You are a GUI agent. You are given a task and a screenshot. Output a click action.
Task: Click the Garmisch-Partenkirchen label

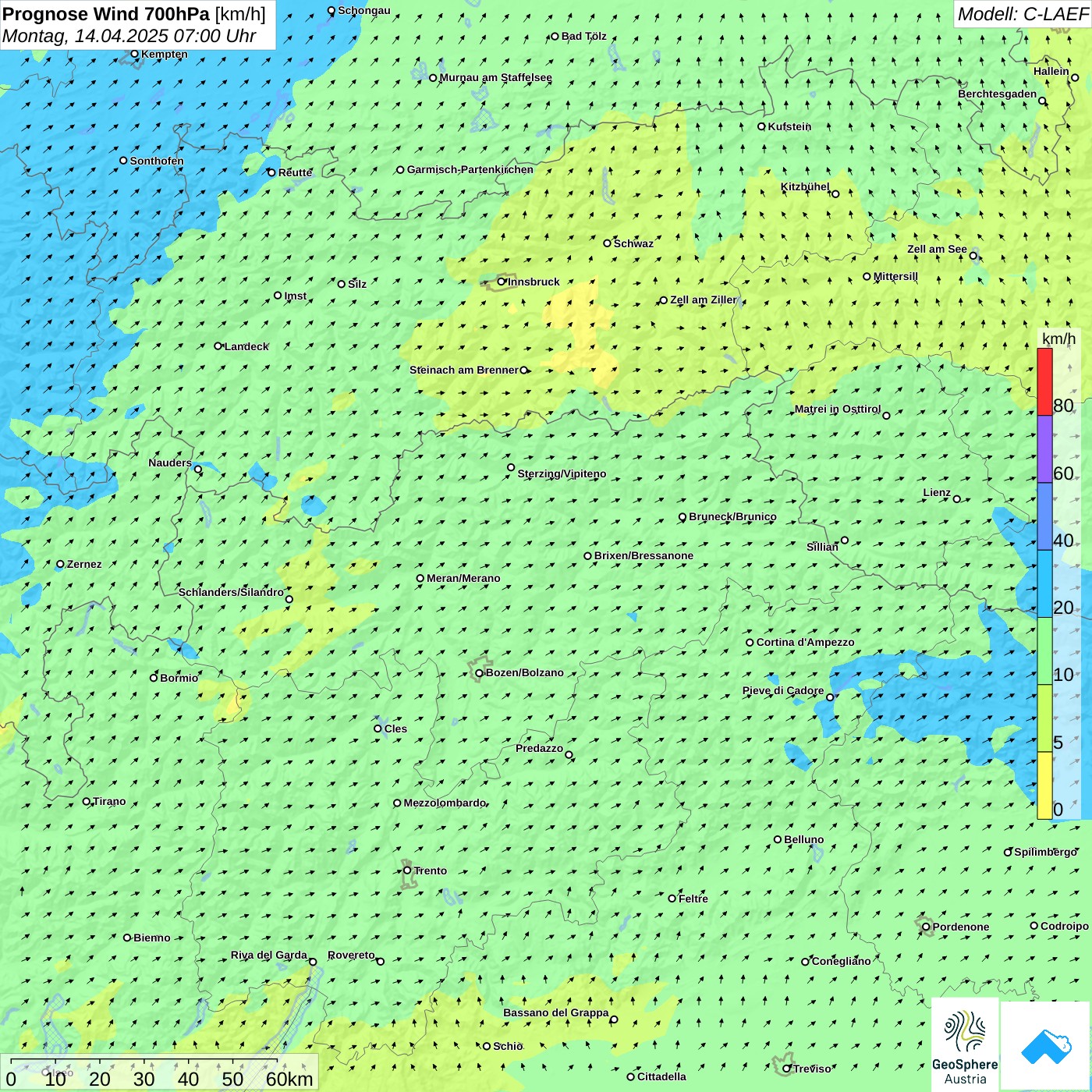pos(470,169)
